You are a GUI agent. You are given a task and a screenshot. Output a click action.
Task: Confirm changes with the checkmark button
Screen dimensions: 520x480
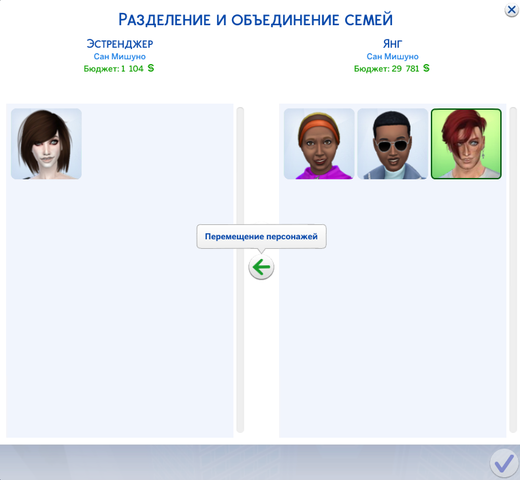point(504,463)
